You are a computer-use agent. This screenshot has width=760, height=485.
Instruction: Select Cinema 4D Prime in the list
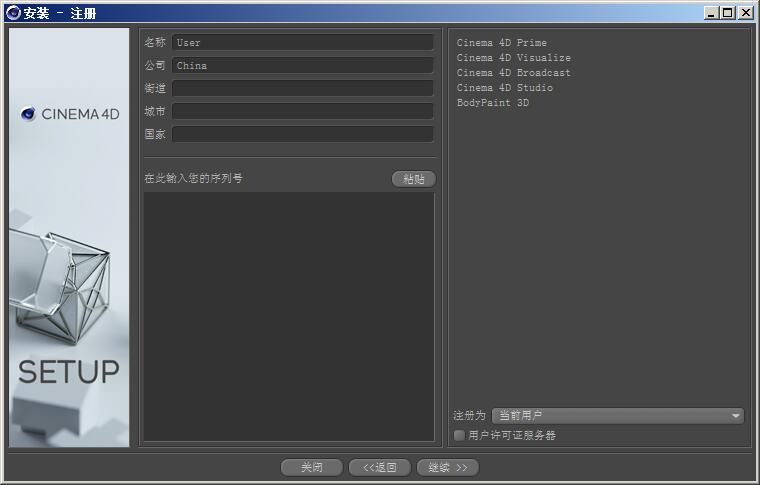[502, 43]
